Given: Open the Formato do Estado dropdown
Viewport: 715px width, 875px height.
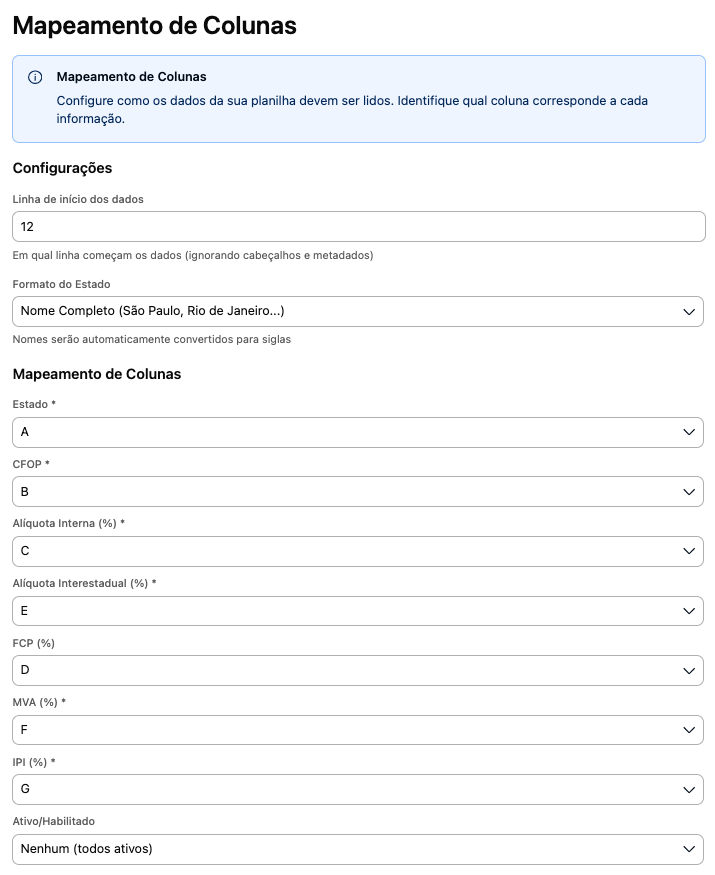Looking at the screenshot, I should pyautogui.click(x=358, y=311).
